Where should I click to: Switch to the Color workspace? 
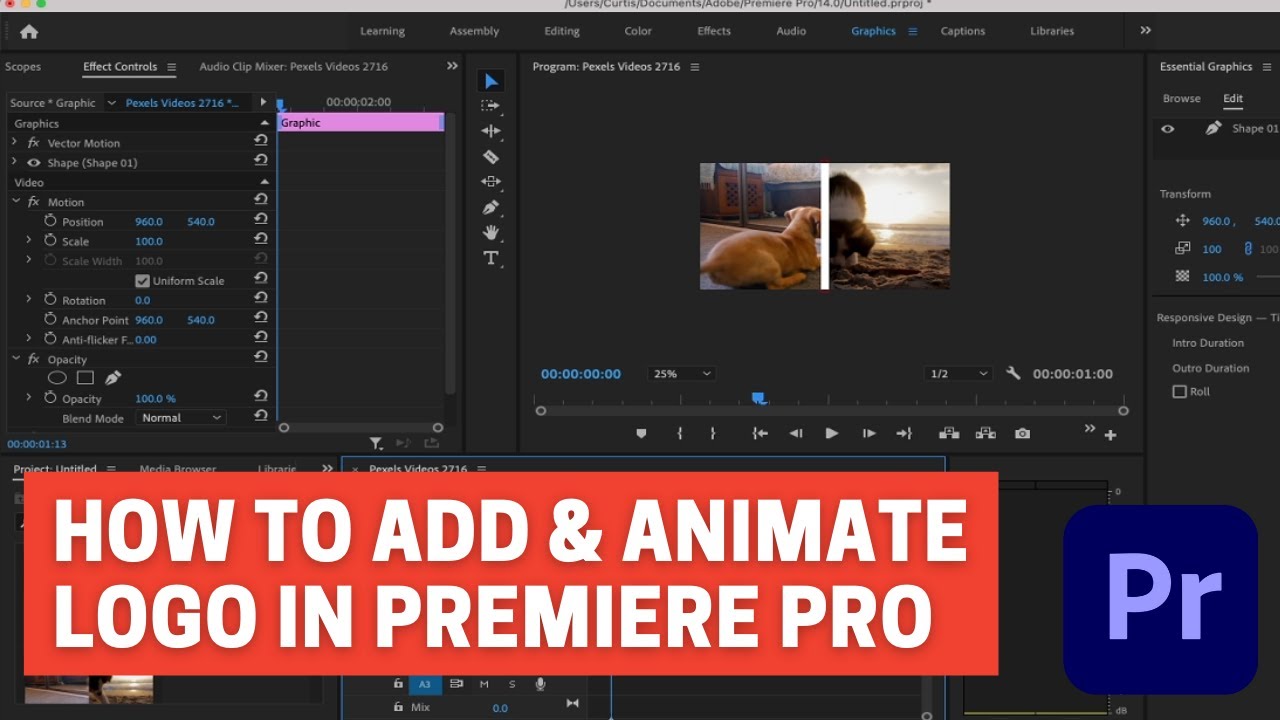pyautogui.click(x=638, y=31)
